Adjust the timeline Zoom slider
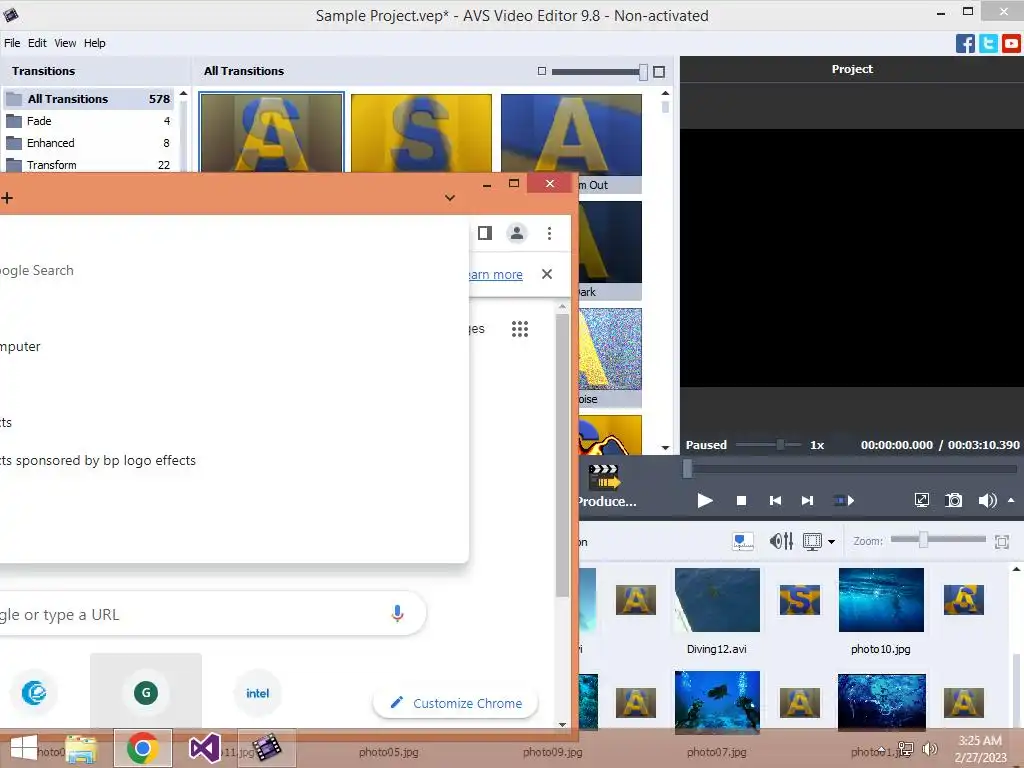Viewport: 1024px width, 768px height. coord(923,539)
